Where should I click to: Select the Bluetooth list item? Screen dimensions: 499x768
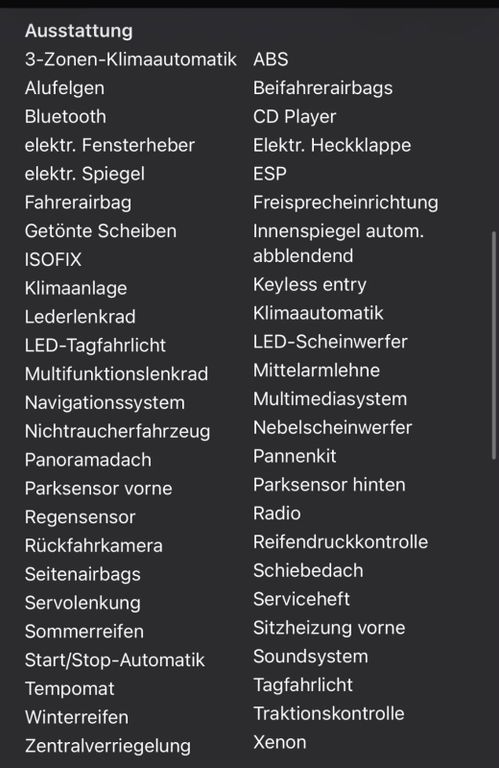pyautogui.click(x=66, y=117)
